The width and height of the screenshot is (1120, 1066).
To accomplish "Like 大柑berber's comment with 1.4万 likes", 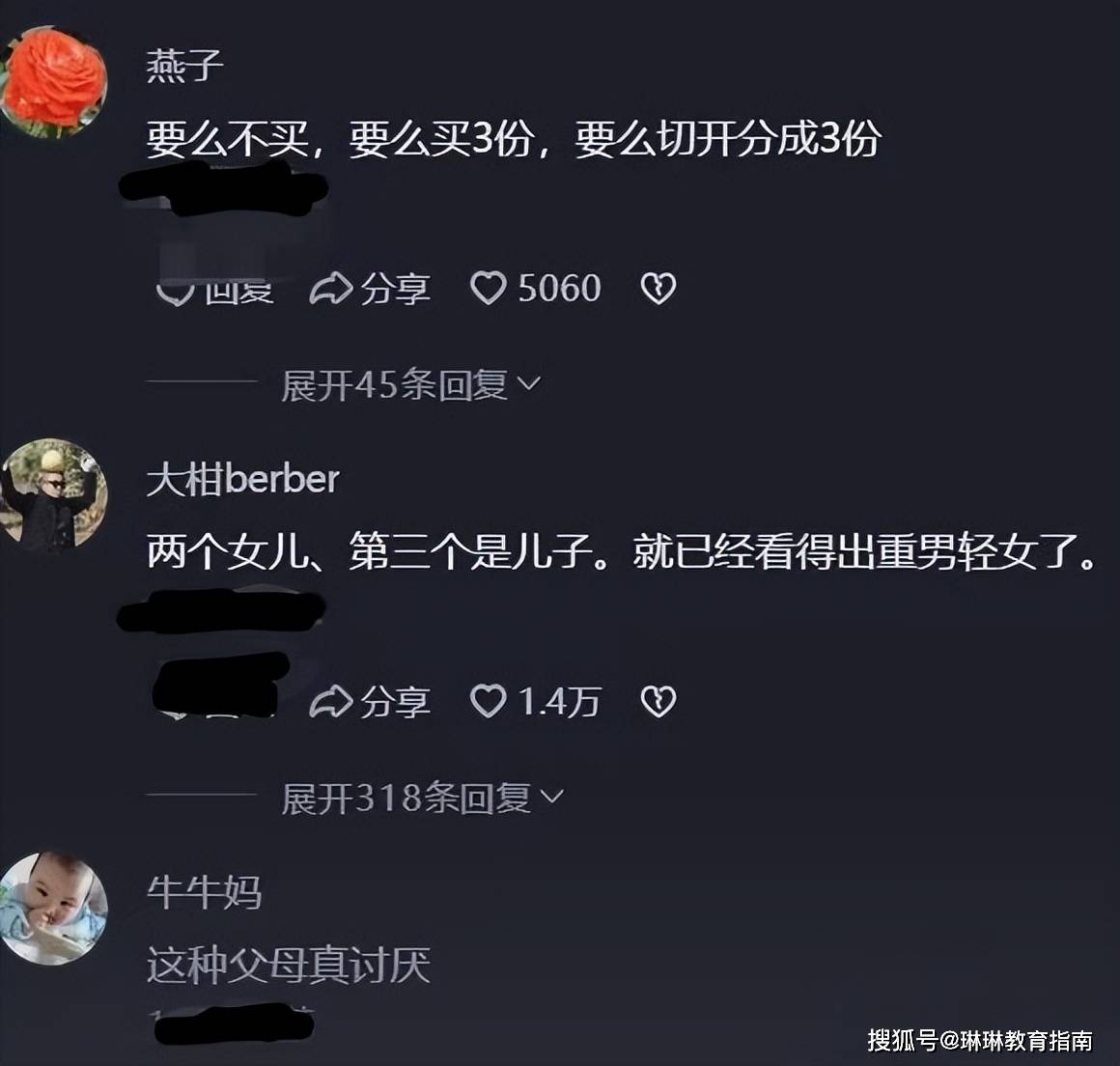I will (536, 701).
